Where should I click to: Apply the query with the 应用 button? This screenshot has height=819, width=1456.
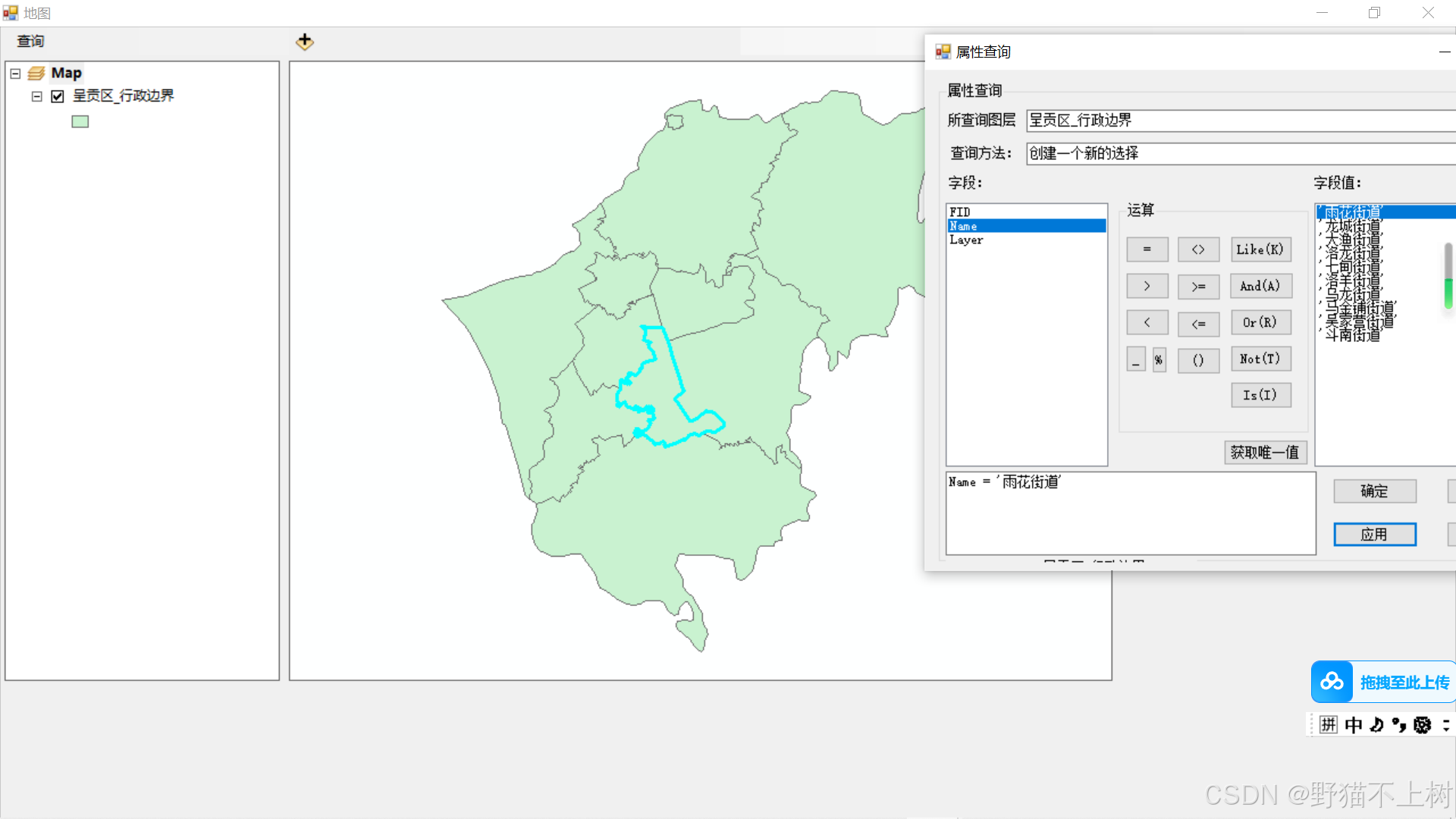pyautogui.click(x=1374, y=534)
